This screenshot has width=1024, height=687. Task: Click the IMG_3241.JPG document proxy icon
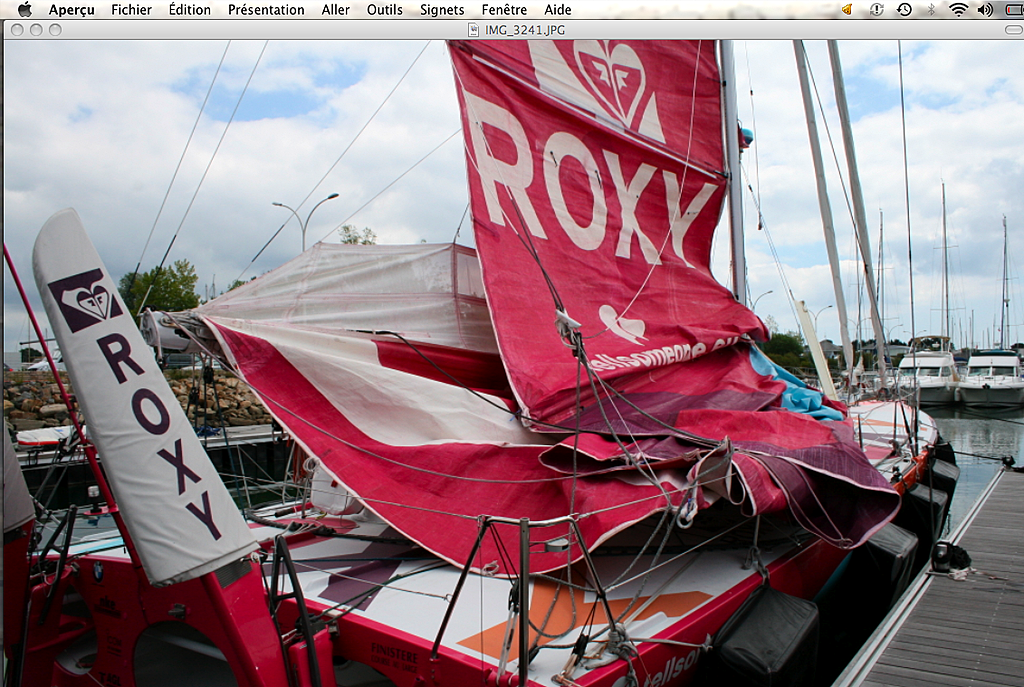[474, 29]
